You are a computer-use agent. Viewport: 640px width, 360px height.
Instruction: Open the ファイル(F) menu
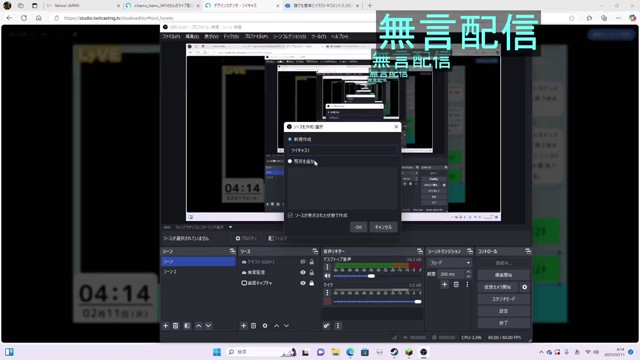point(171,37)
